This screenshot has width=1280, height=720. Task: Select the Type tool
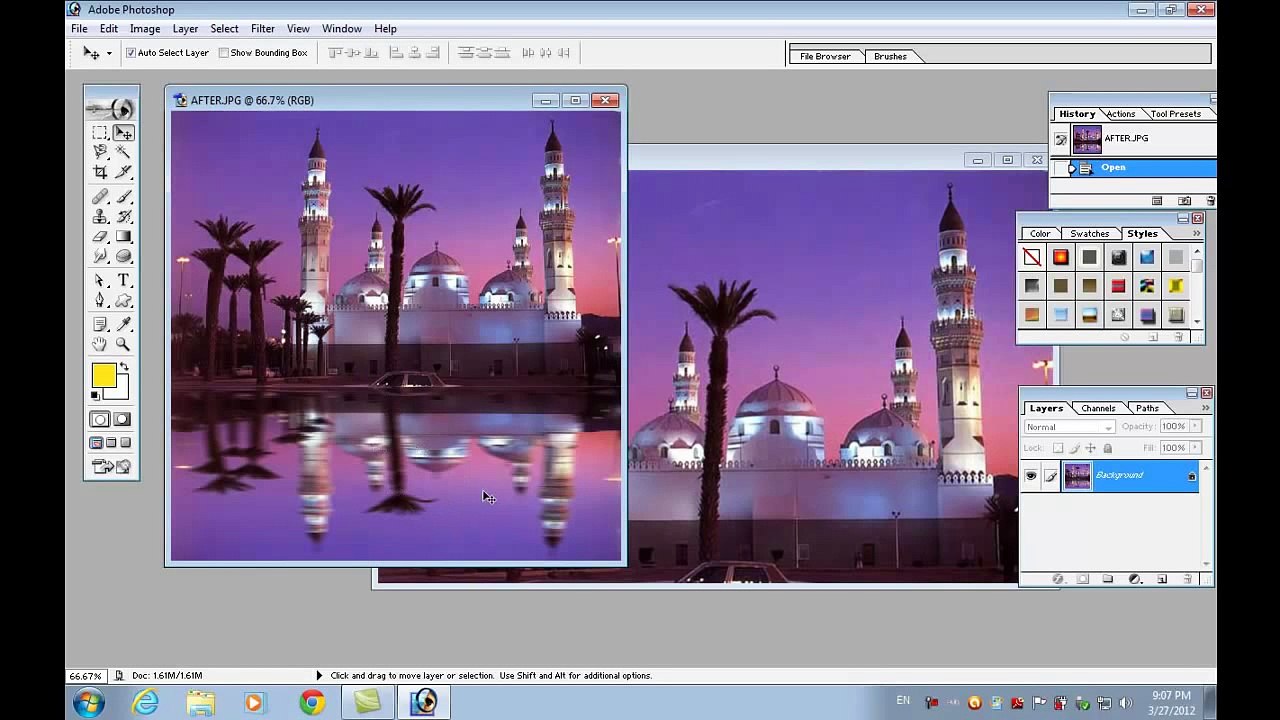coord(123,280)
